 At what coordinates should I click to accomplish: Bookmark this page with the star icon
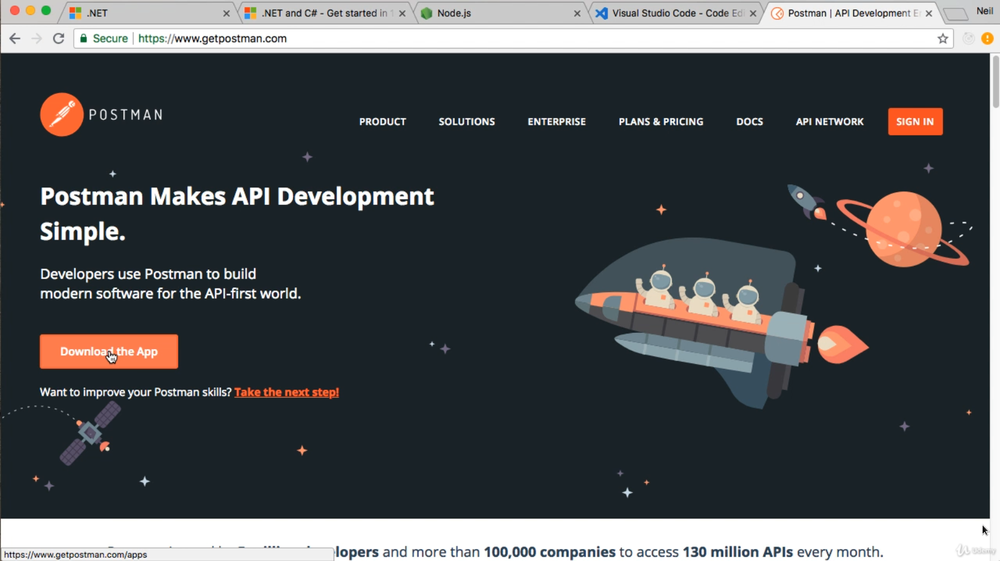tap(943, 38)
